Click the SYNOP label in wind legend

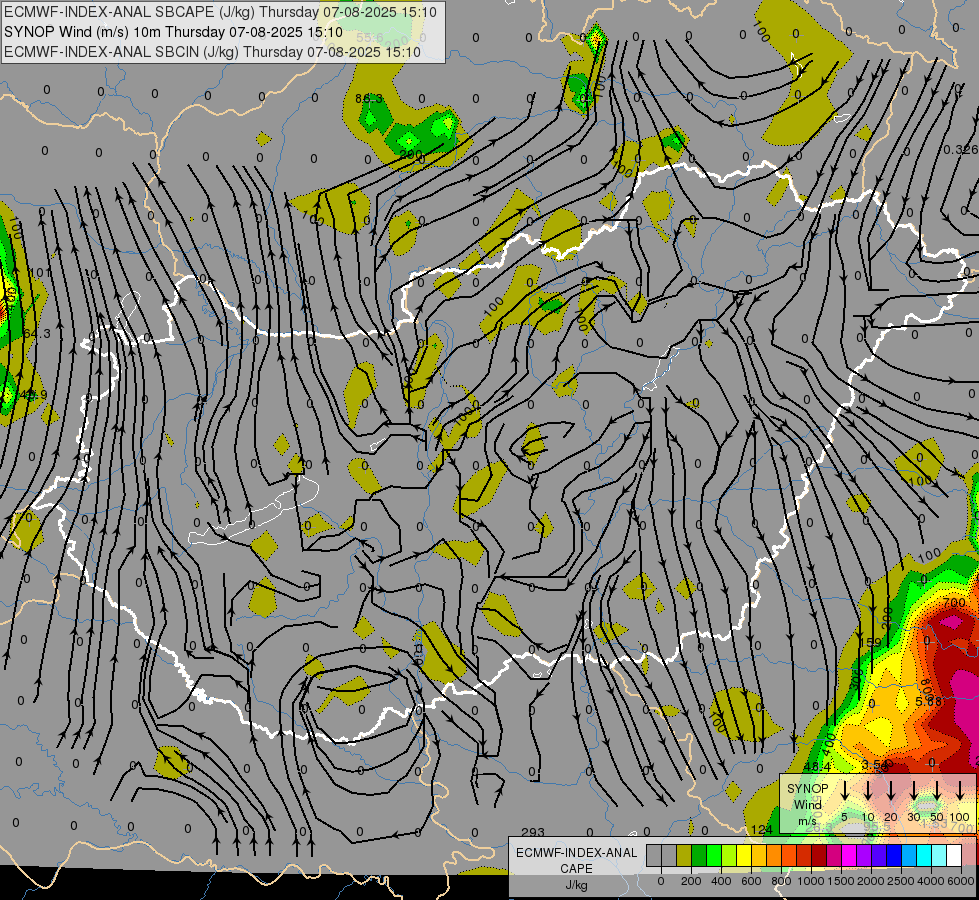coord(807,788)
